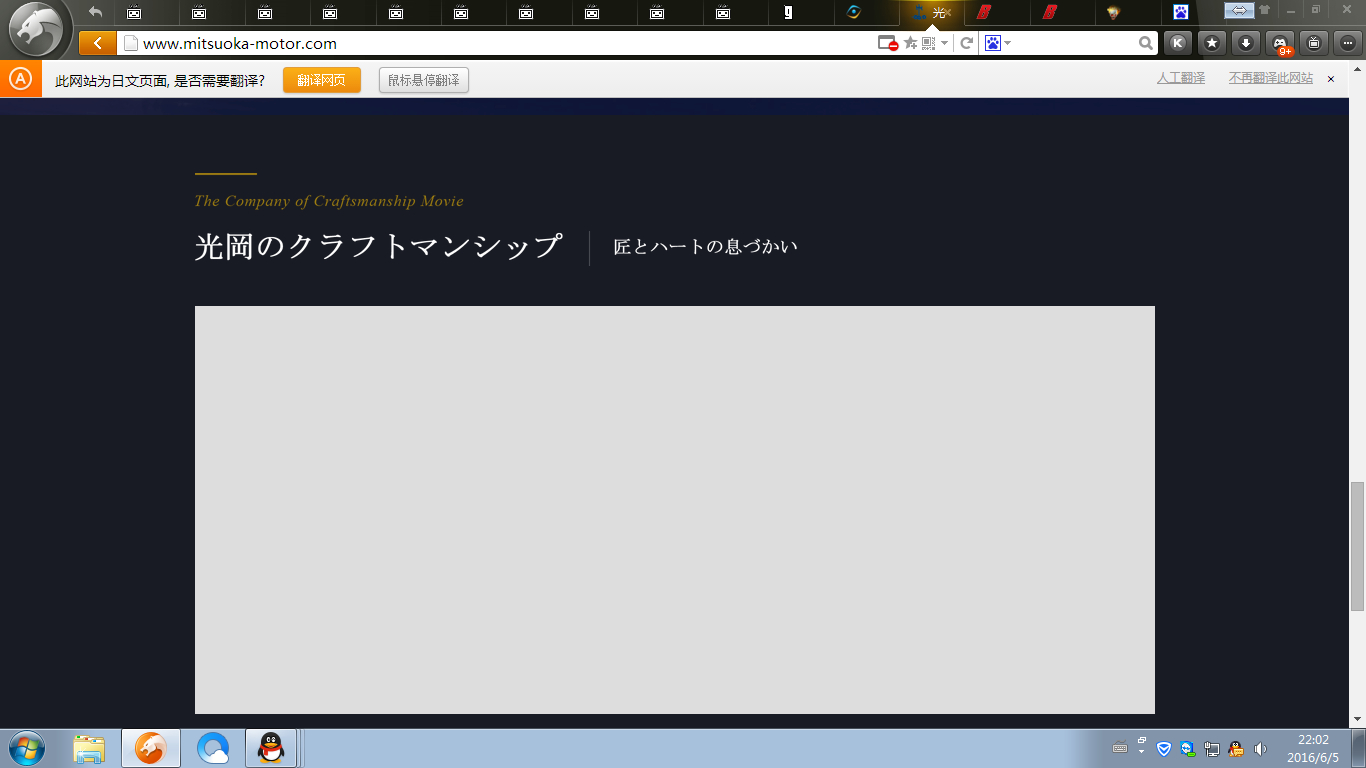The height and width of the screenshot is (768, 1366).
Task: Open Windows Explorer from the taskbar
Action: [89, 748]
